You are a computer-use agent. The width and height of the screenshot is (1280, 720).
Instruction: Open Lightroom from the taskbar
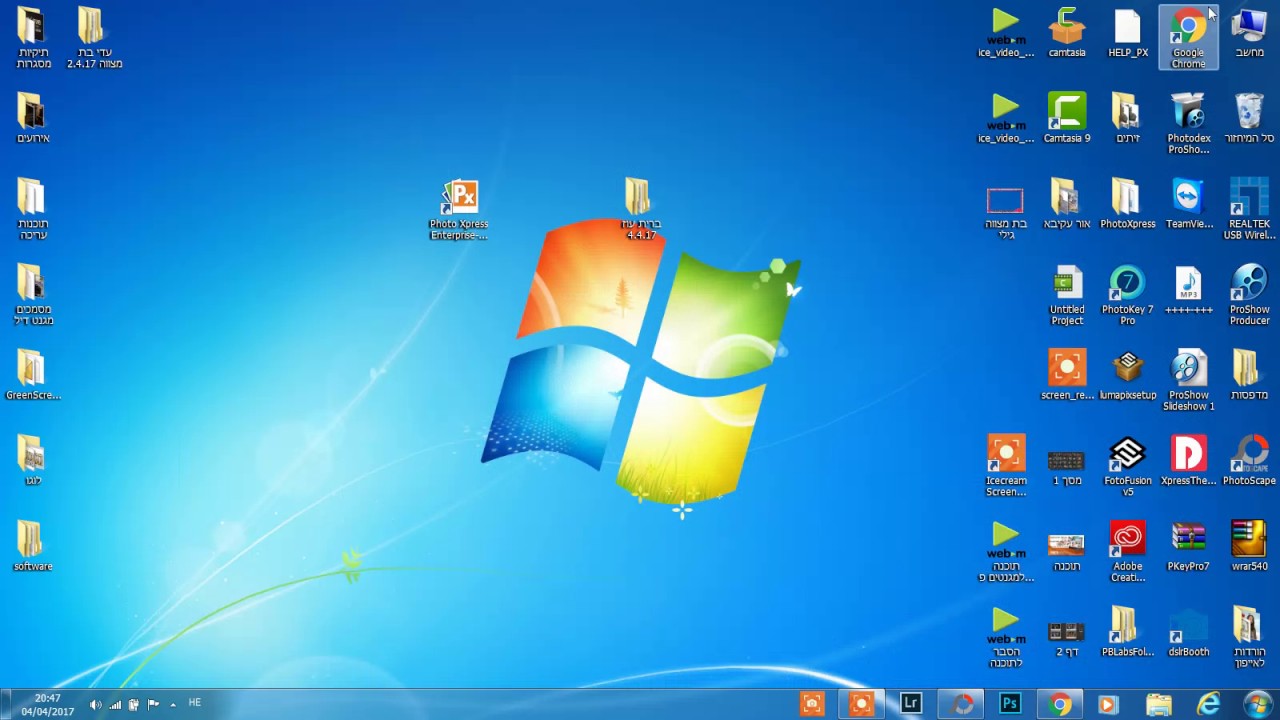pyautogui.click(x=910, y=704)
